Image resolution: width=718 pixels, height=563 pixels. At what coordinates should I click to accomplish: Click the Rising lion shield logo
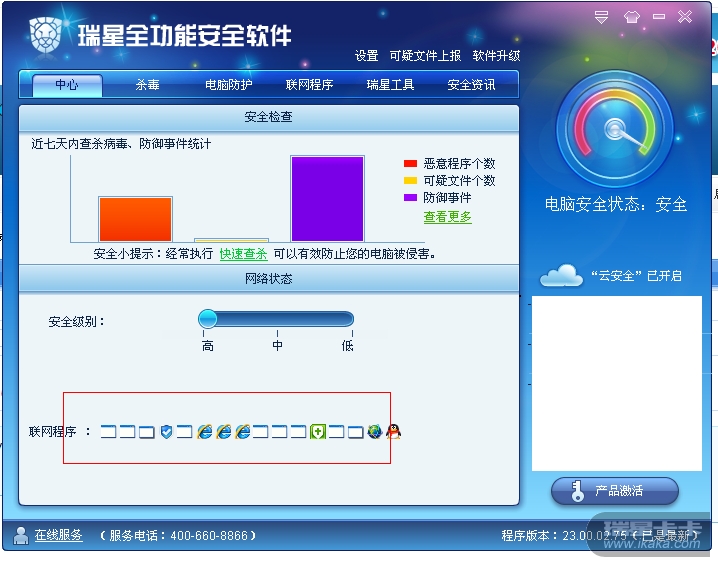[x=45, y=35]
